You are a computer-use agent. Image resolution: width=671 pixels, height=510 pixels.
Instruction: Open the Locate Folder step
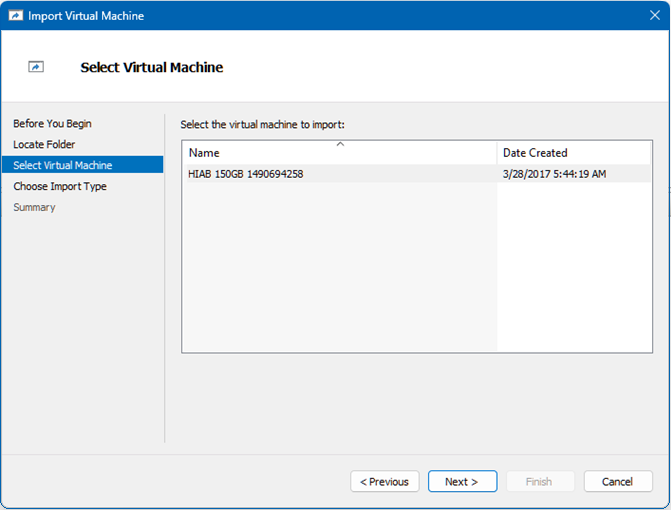[44, 145]
